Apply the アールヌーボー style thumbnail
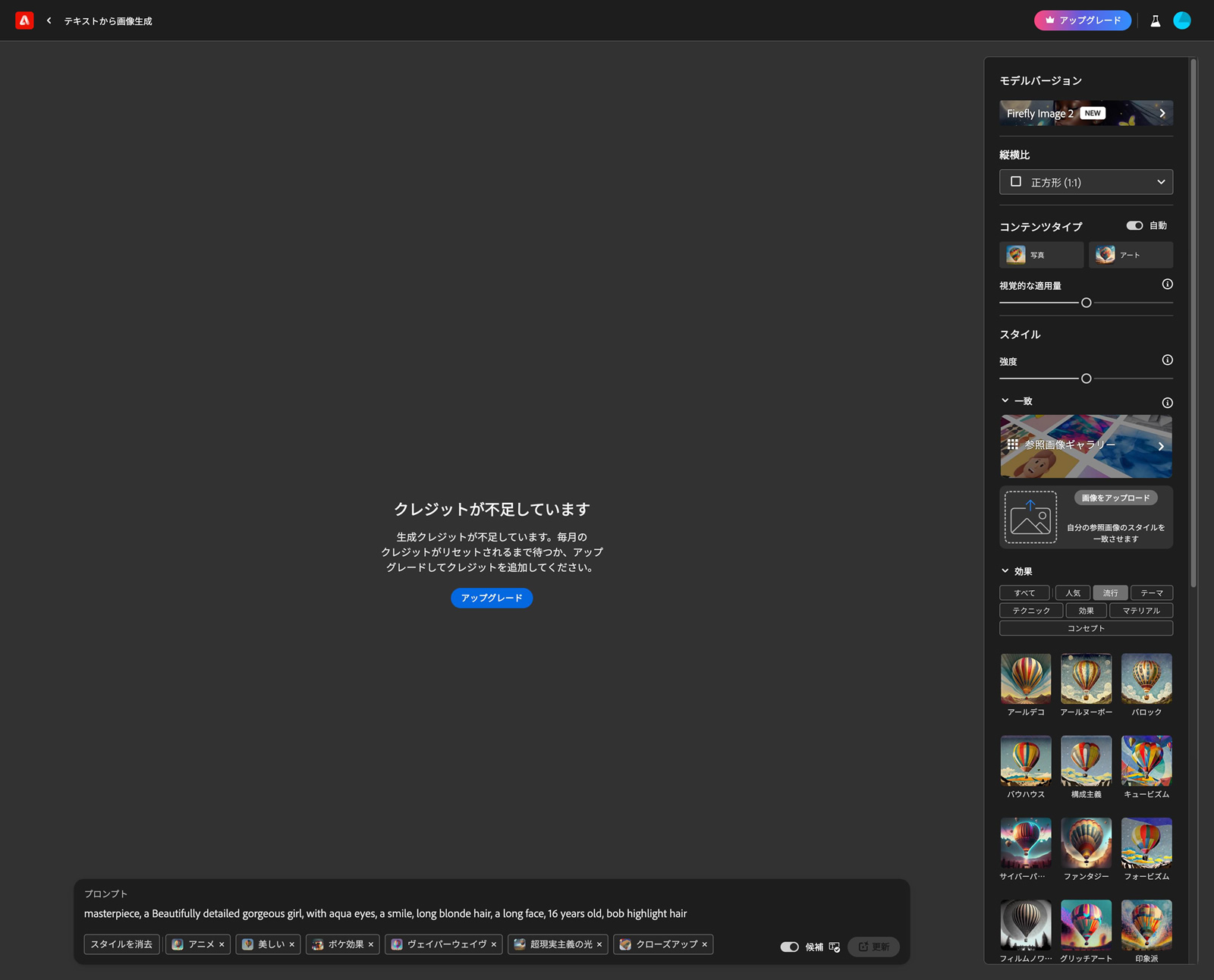Image resolution: width=1214 pixels, height=980 pixels. (1086, 679)
